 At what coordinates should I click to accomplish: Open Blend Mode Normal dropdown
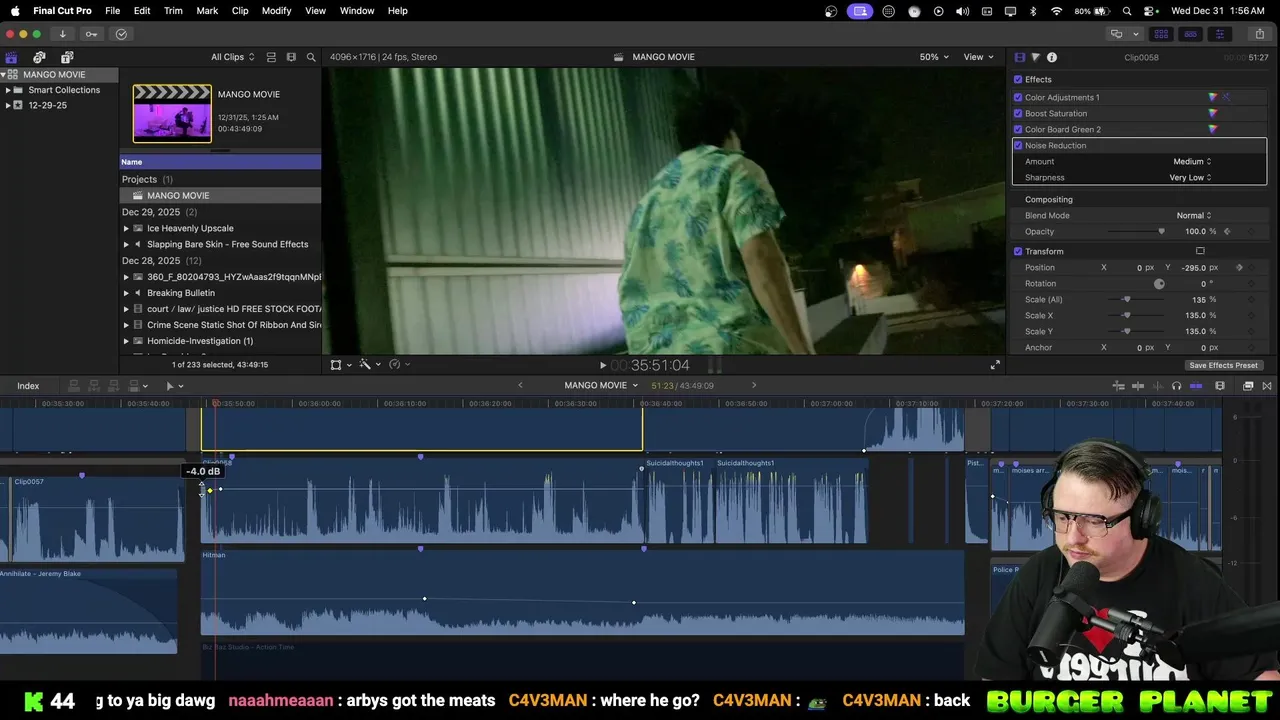click(1194, 216)
